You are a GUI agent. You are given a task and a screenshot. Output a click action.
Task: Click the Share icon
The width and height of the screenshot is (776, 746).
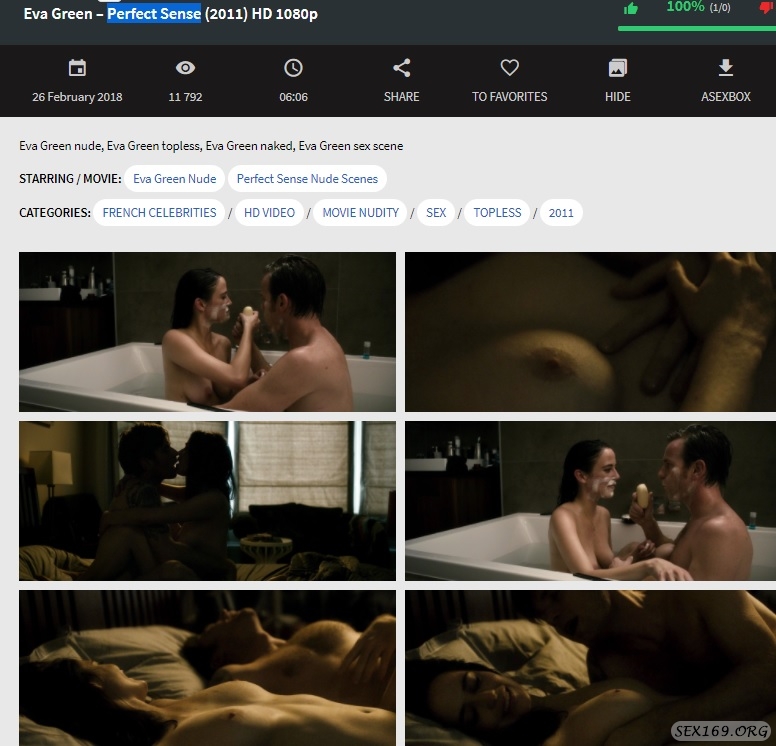tap(401, 68)
